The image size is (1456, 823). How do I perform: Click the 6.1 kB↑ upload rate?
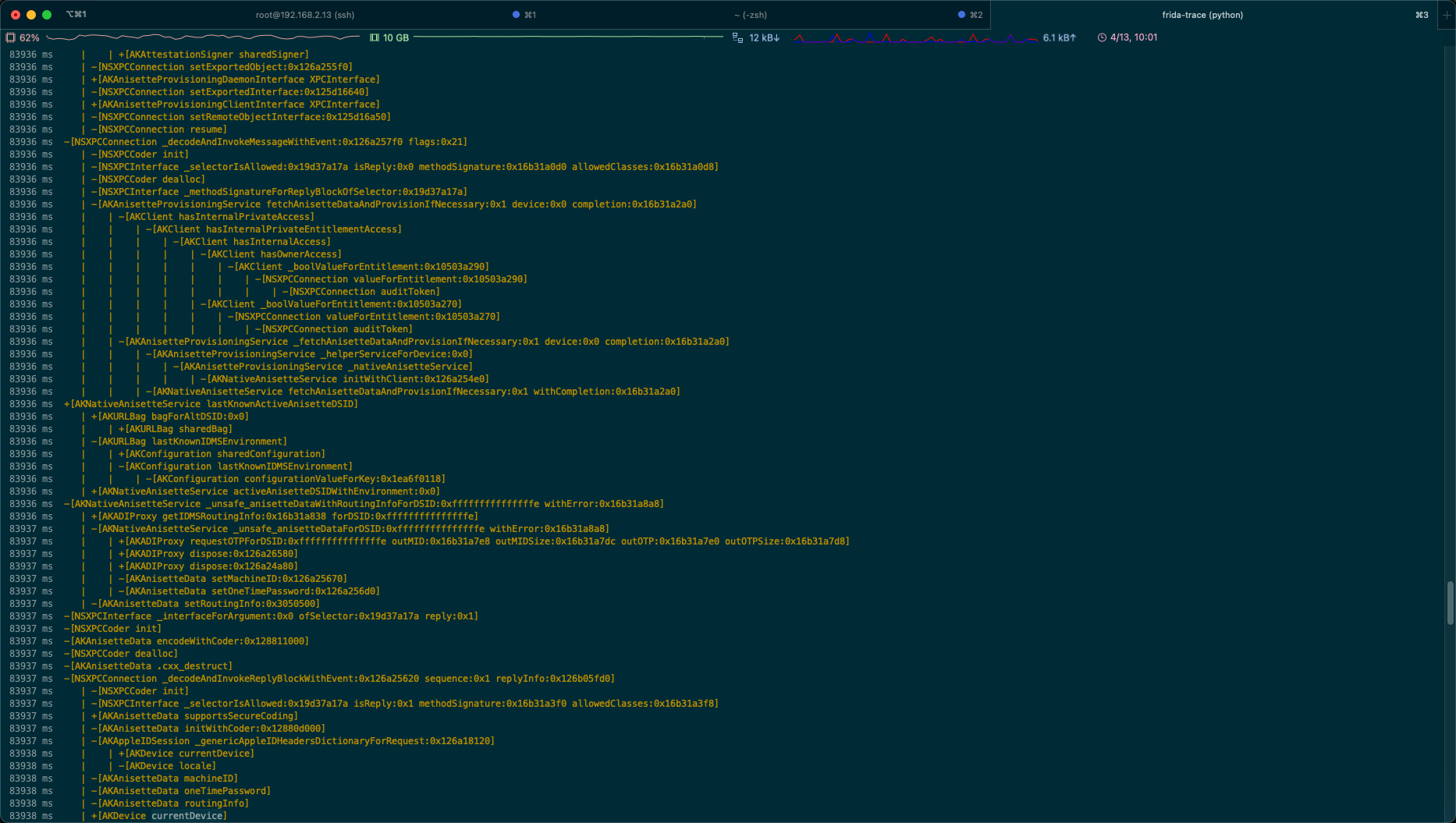(x=1059, y=37)
